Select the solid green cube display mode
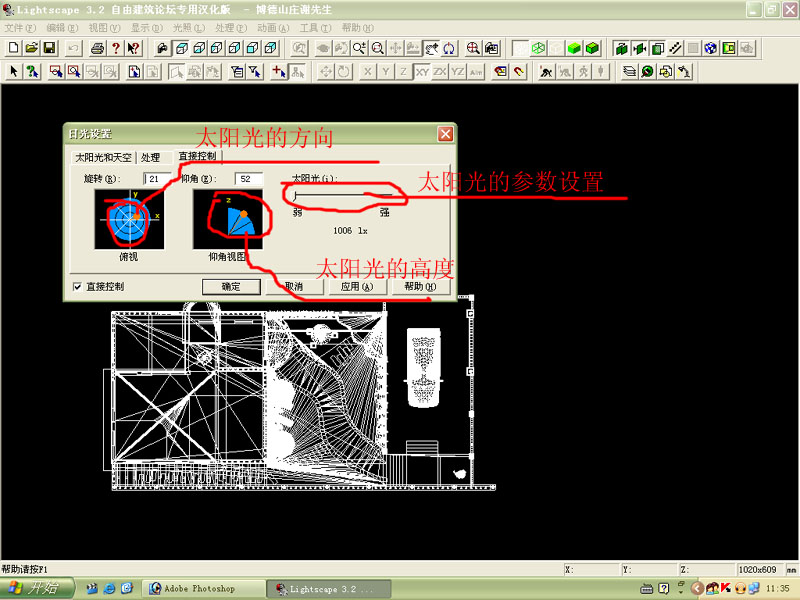Viewport: 800px width, 600px height. point(574,48)
